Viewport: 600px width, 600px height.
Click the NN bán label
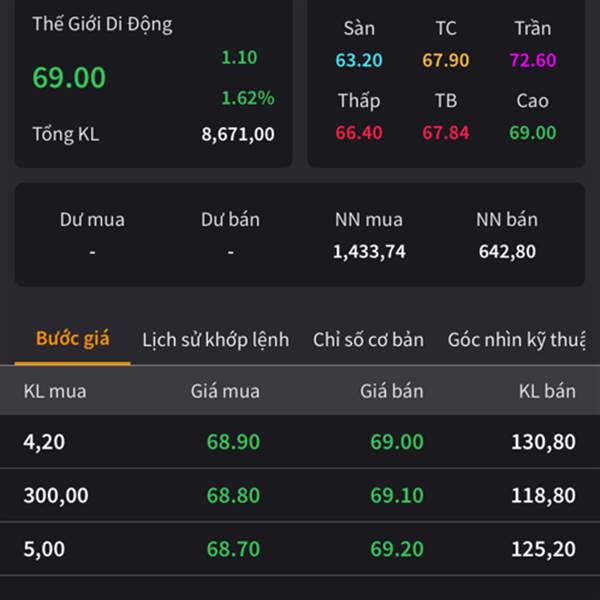(507, 220)
